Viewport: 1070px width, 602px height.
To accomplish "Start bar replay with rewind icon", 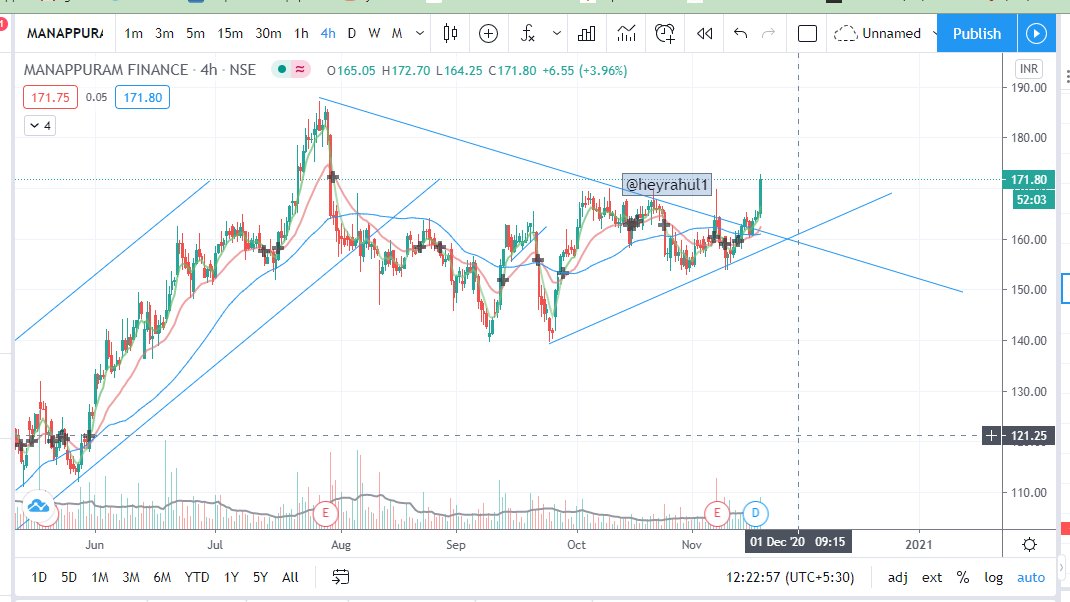I will pos(705,33).
